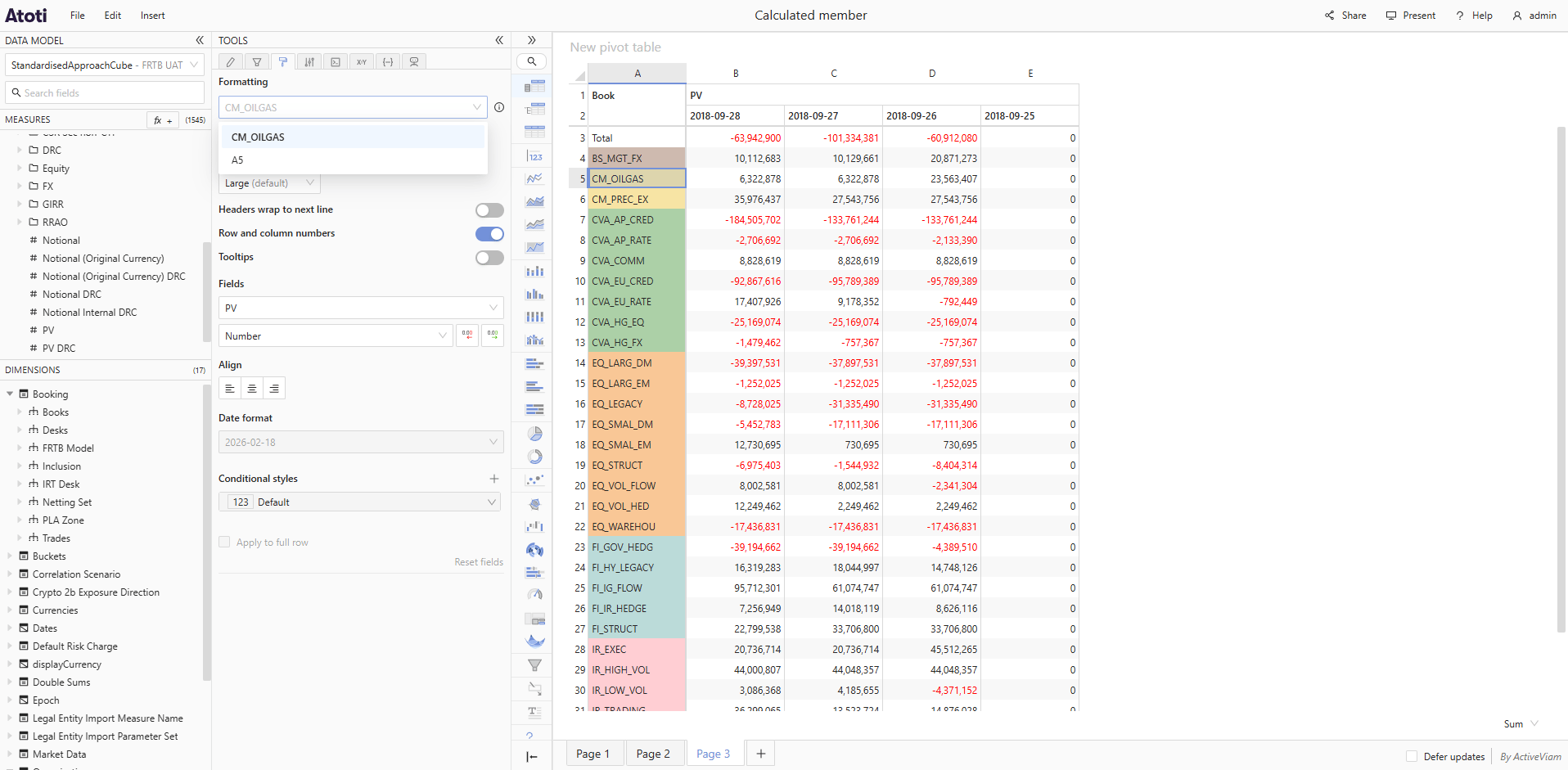Click the widget search magnifier button
The height and width of the screenshot is (770, 1568).
(532, 61)
